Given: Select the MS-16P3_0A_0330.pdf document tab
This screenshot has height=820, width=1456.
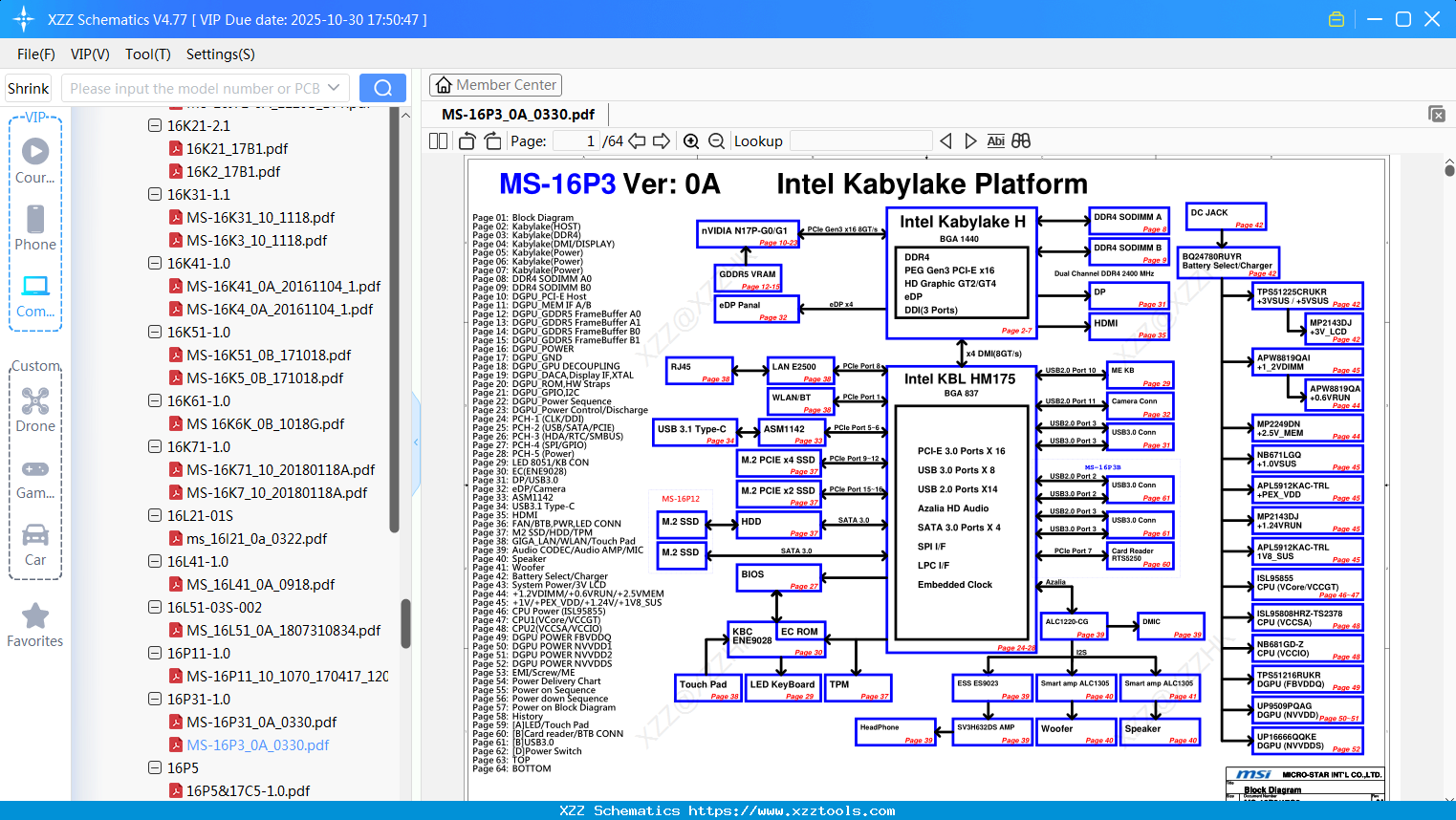Looking at the screenshot, I should click(518, 115).
